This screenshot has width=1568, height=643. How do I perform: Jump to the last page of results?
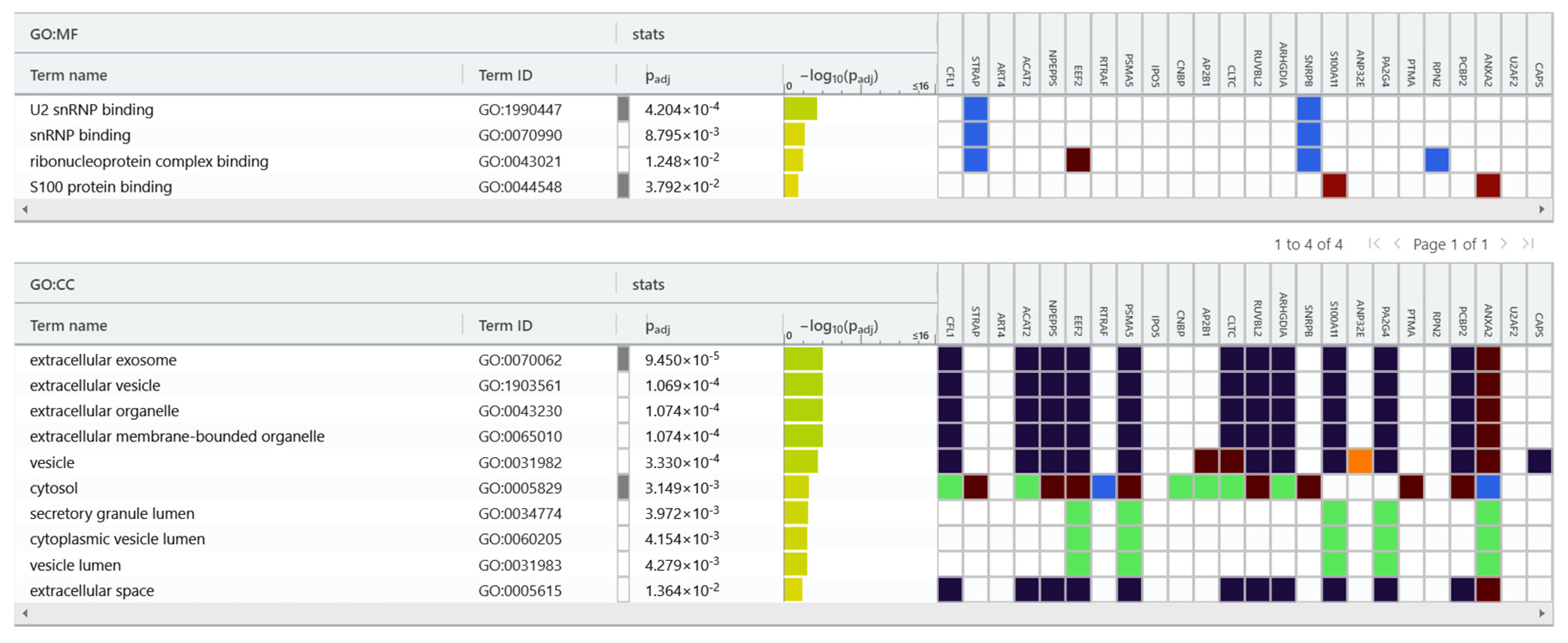[1527, 244]
